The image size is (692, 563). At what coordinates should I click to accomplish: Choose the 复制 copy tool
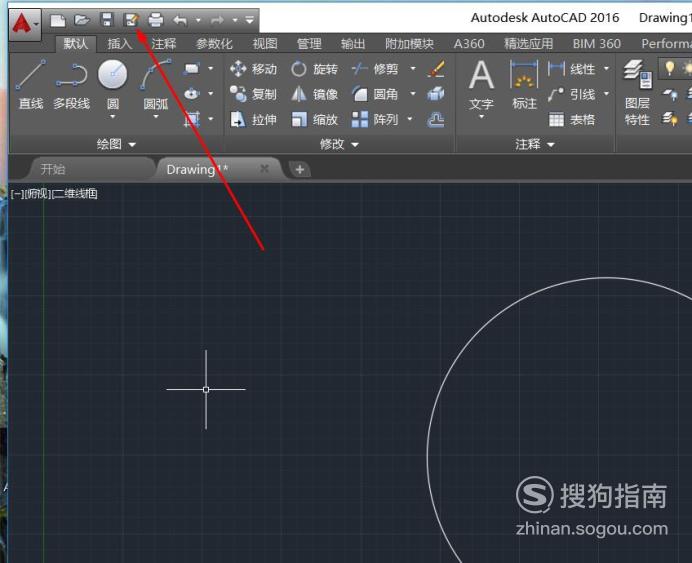(x=253, y=94)
